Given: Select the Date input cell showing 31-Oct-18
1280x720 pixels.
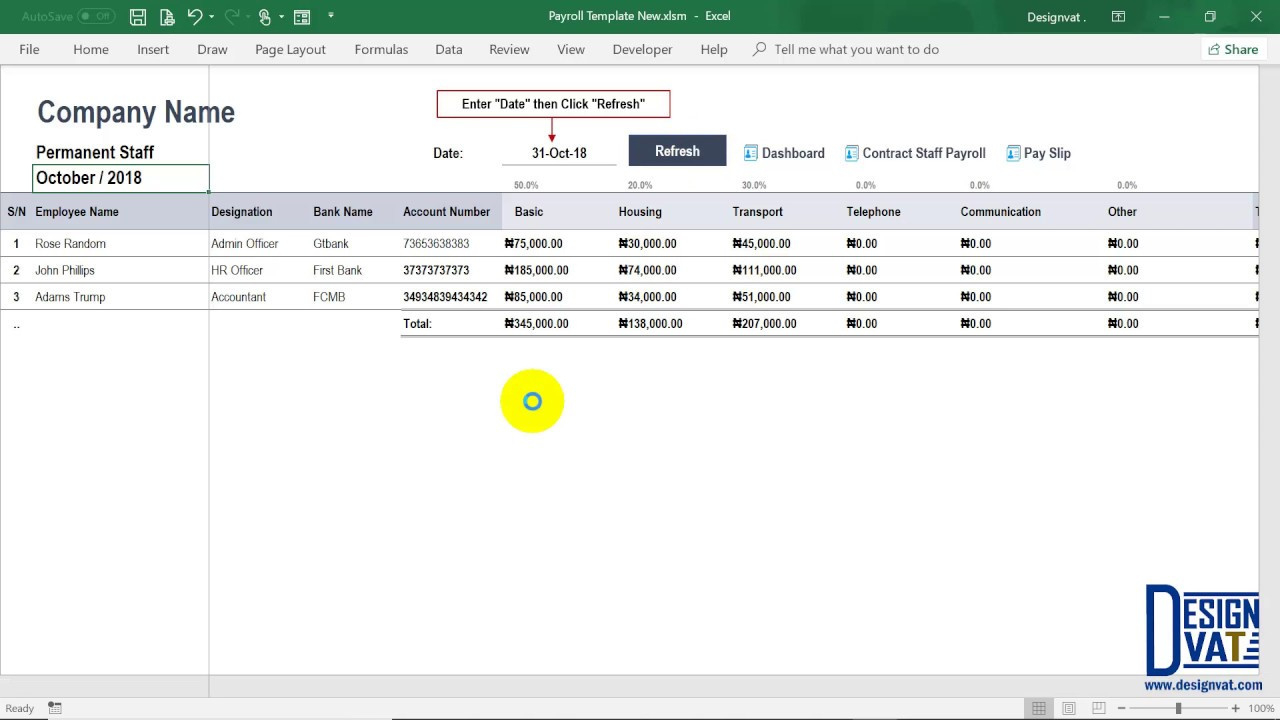Looking at the screenshot, I should pos(557,152).
